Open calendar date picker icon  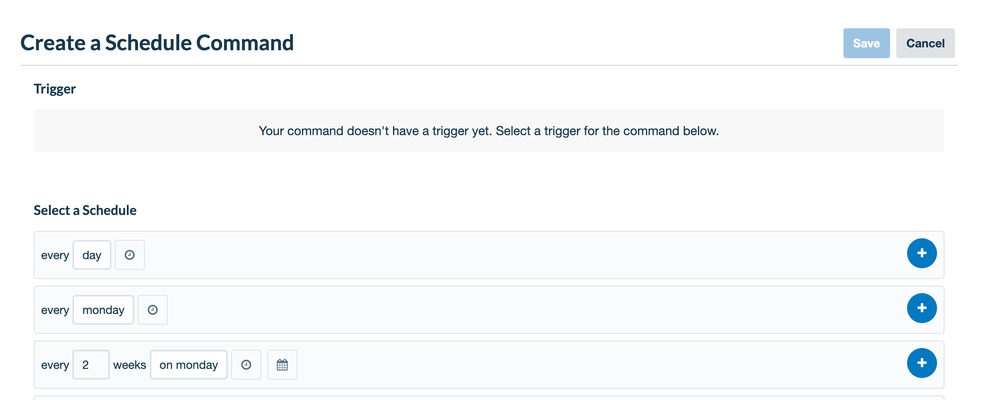[282, 365]
